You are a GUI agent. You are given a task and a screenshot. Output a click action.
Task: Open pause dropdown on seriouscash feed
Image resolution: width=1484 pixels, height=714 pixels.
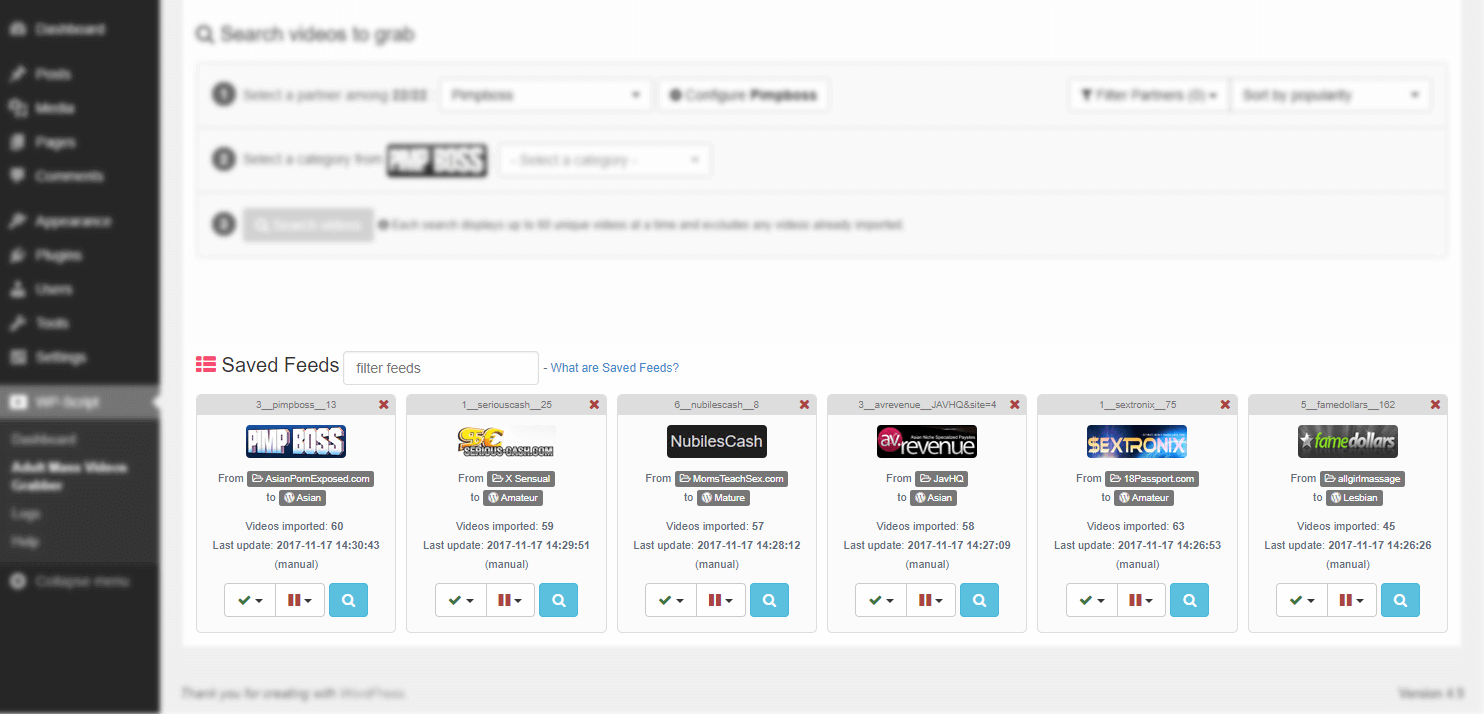[x=510, y=600]
